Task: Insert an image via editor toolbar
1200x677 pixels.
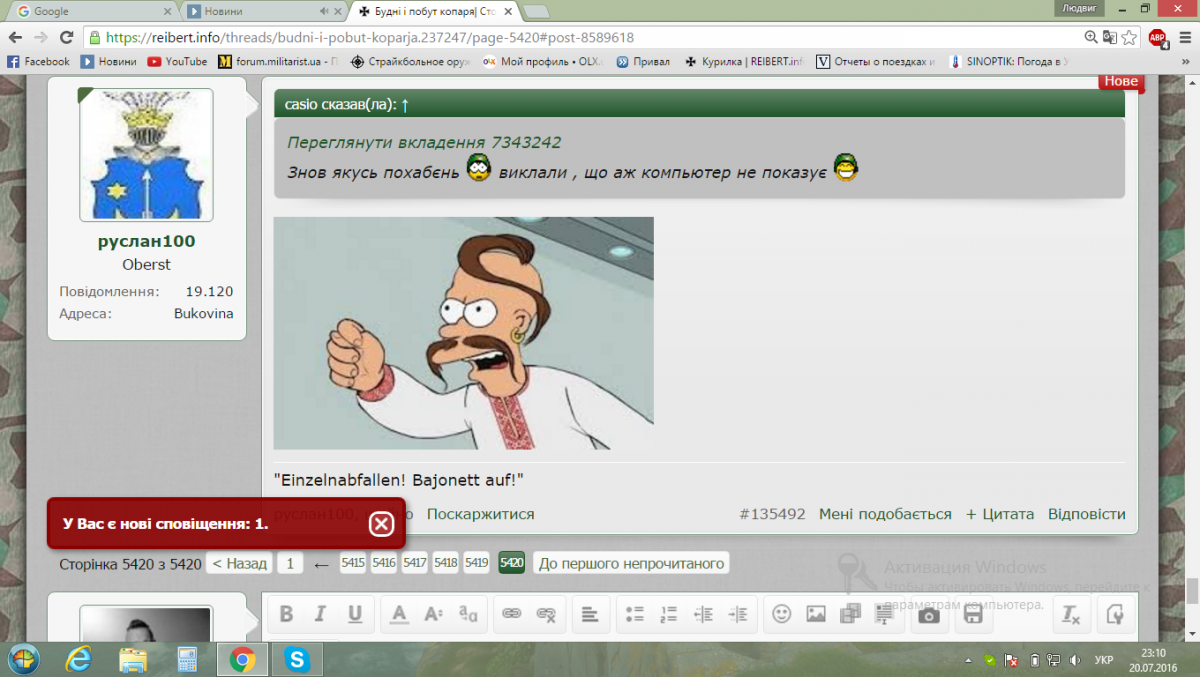Action: click(816, 614)
